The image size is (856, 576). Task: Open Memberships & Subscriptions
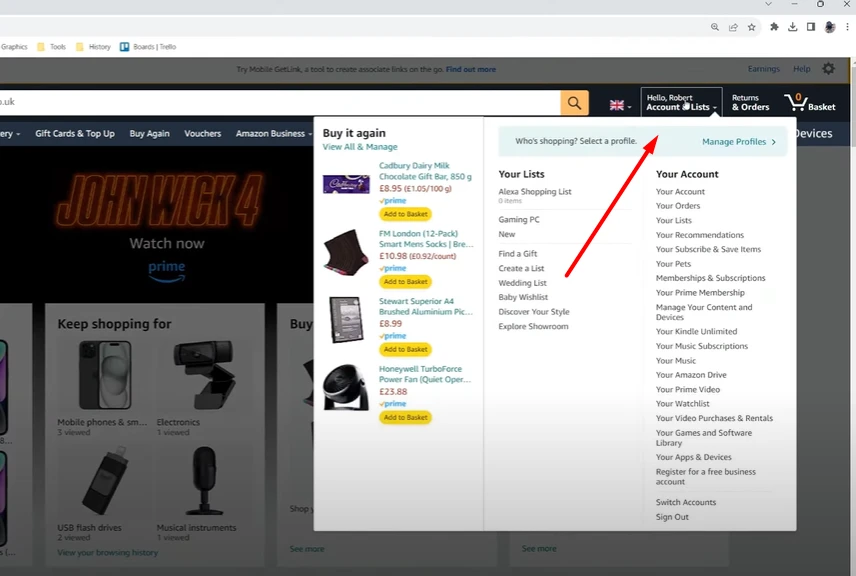pos(710,278)
